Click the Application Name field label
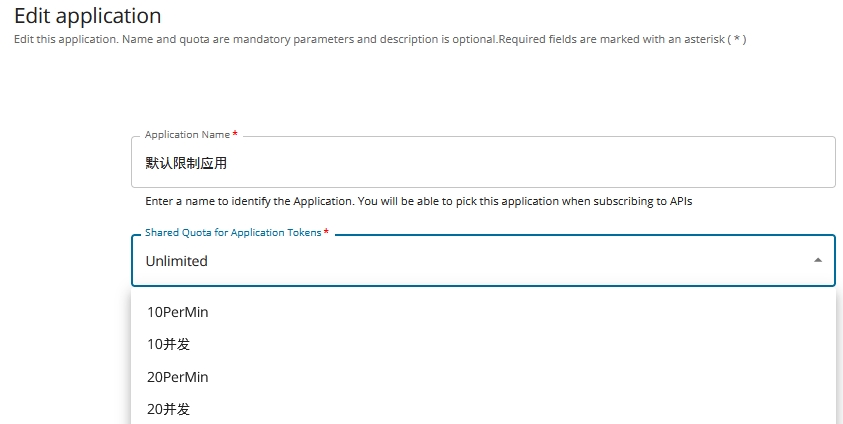This screenshot has height=424, width=843. pos(187,134)
